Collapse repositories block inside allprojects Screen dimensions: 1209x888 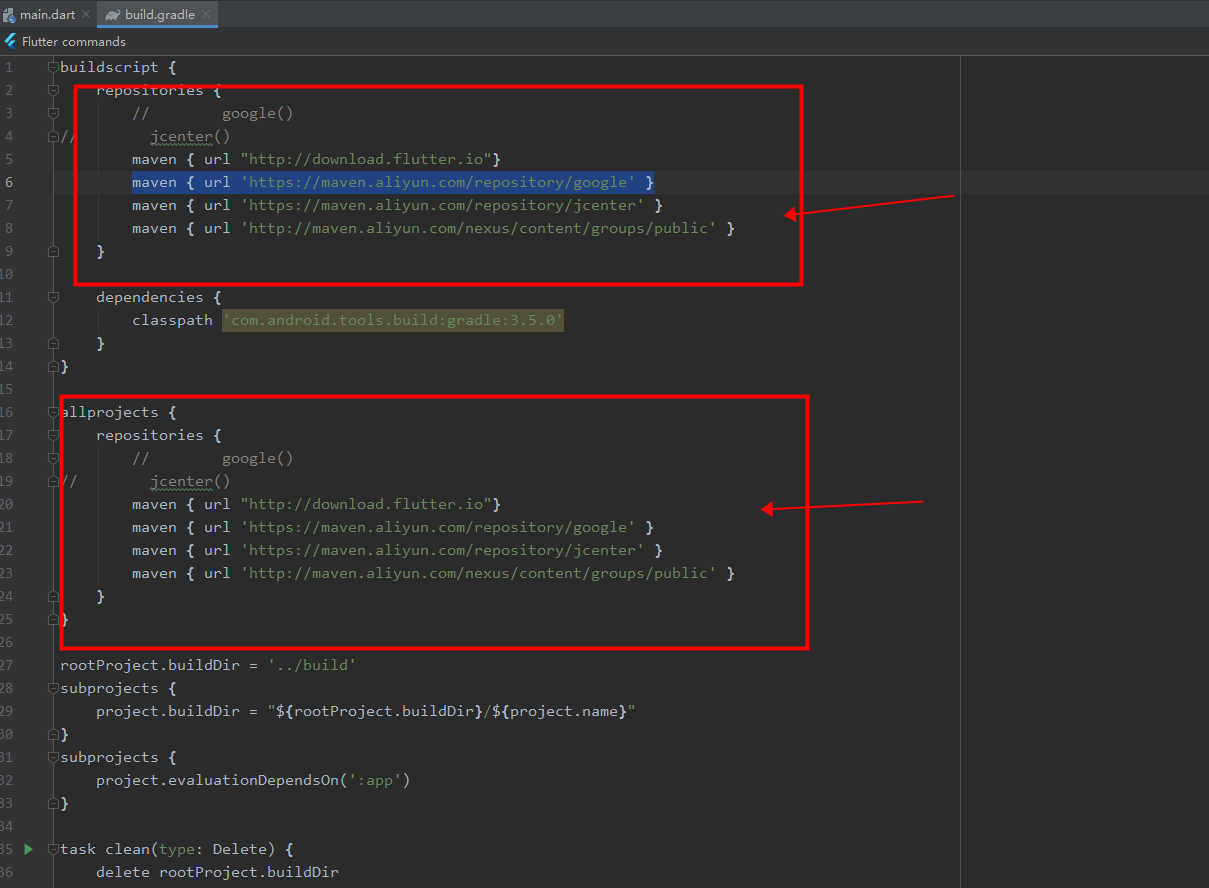[x=53, y=435]
